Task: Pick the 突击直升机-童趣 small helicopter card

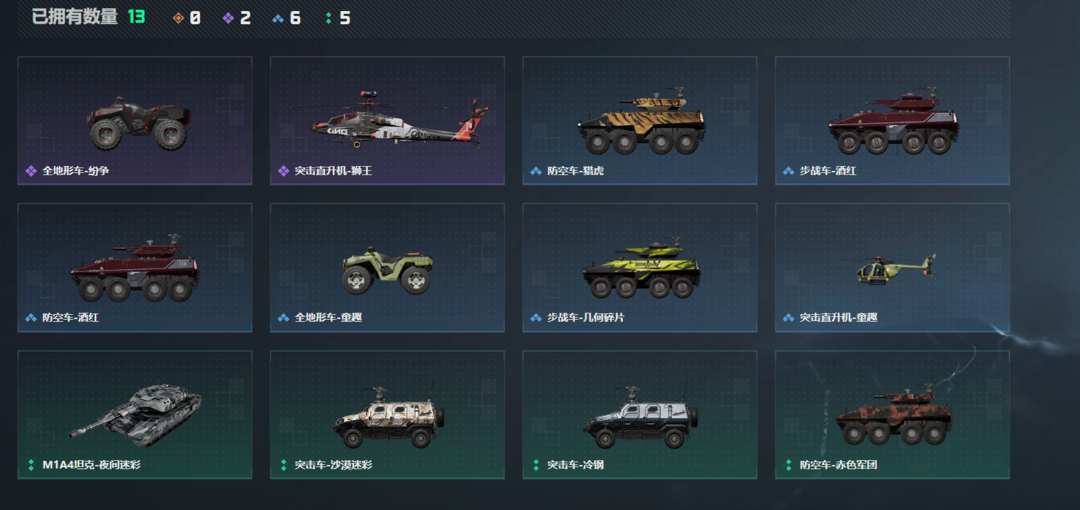Action: tap(892, 267)
